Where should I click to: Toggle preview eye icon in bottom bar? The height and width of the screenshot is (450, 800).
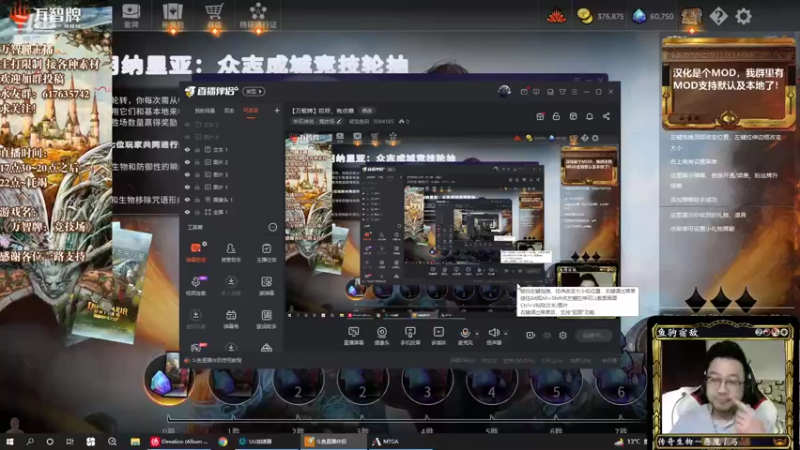tap(547, 335)
